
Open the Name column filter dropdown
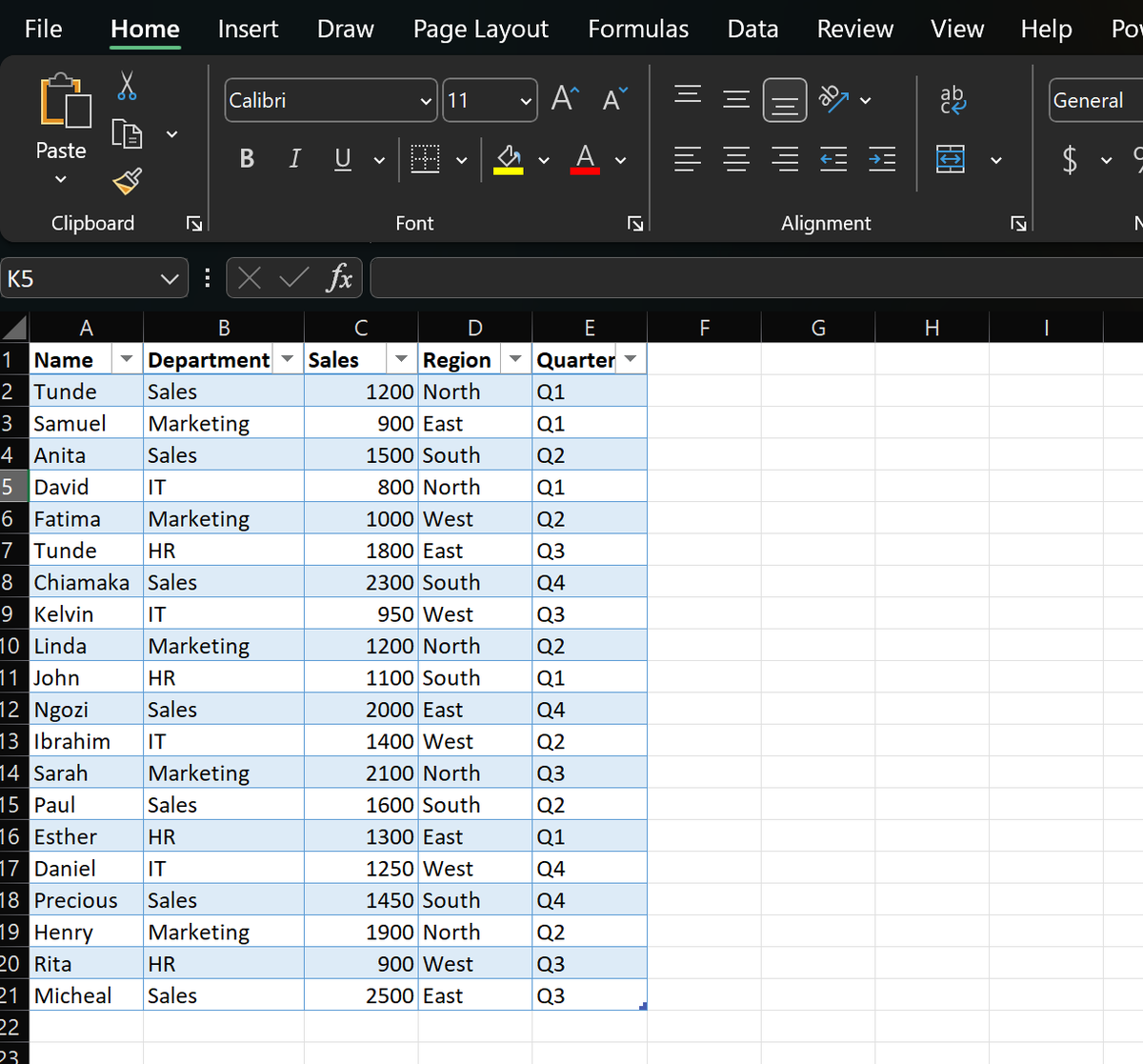[x=126, y=359]
